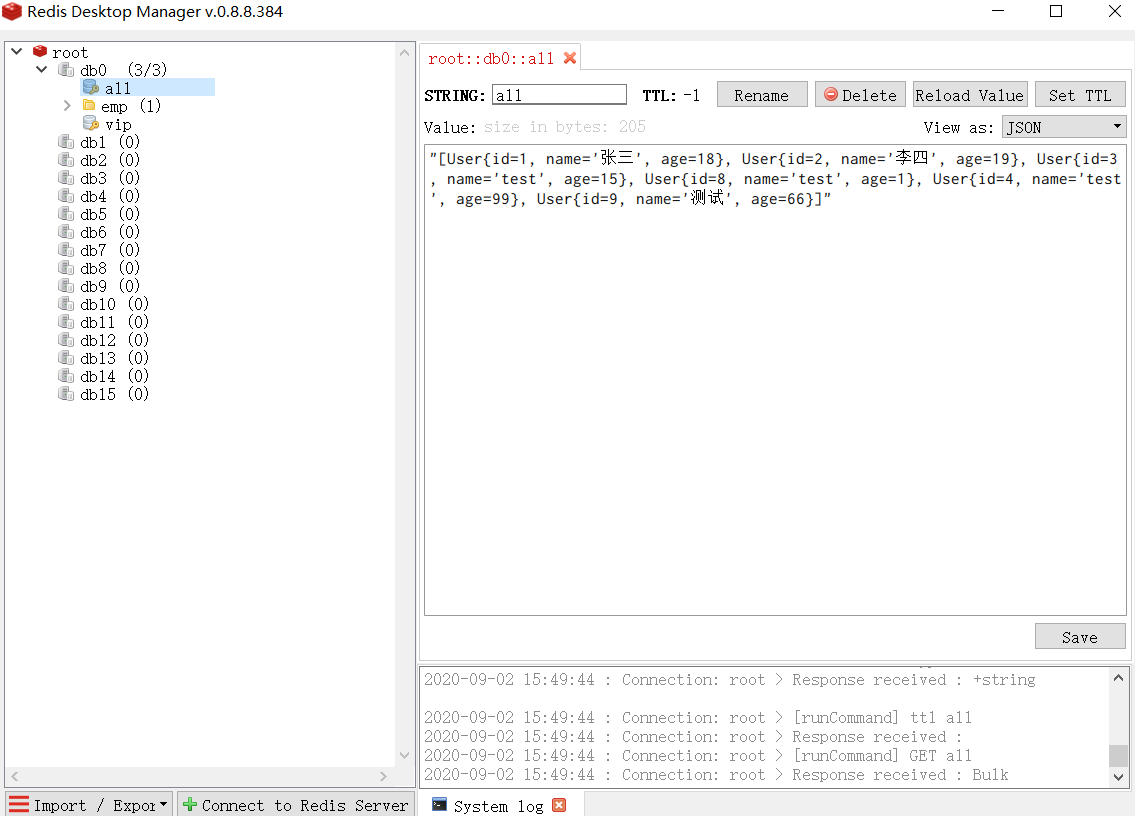The height and width of the screenshot is (816, 1135).
Task: Click log line '[runCommand] GET all'
Action: click(x=882, y=755)
